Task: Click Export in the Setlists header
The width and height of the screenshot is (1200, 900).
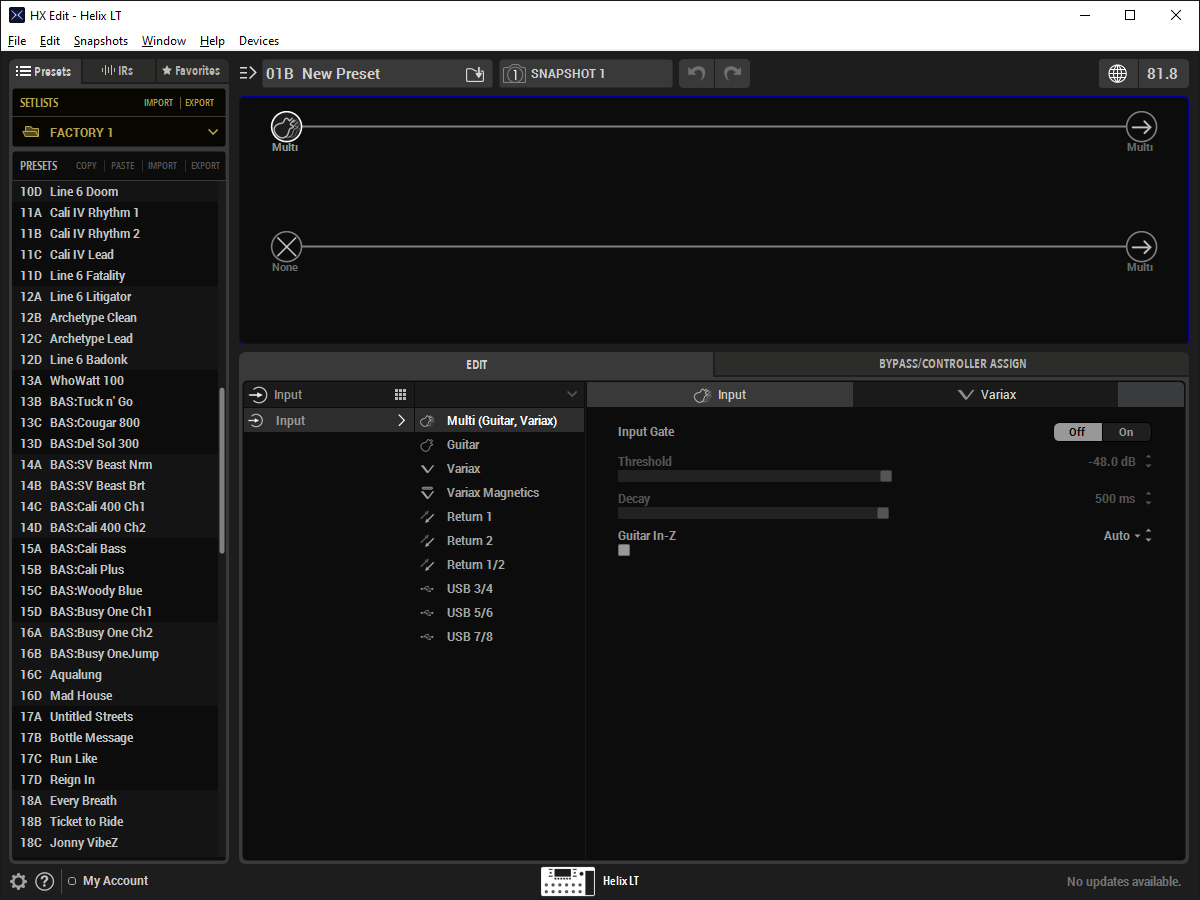Action: point(200,103)
